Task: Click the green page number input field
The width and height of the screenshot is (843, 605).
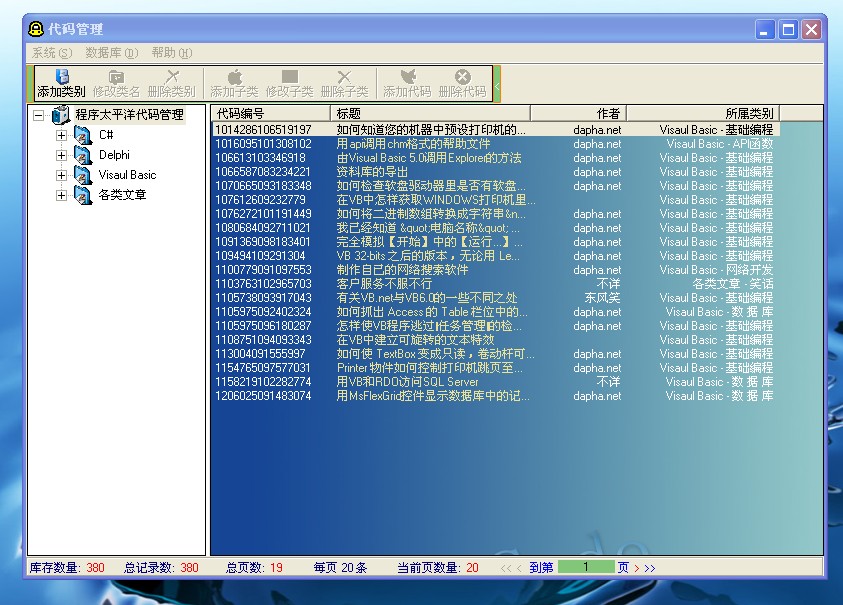Action: click(586, 567)
